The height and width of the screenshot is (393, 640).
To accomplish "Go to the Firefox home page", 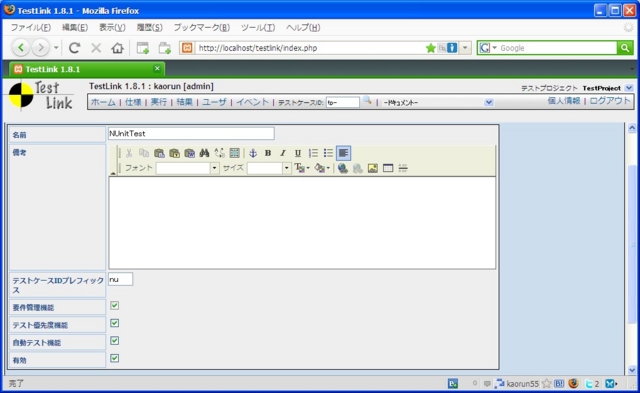I will (x=118, y=48).
